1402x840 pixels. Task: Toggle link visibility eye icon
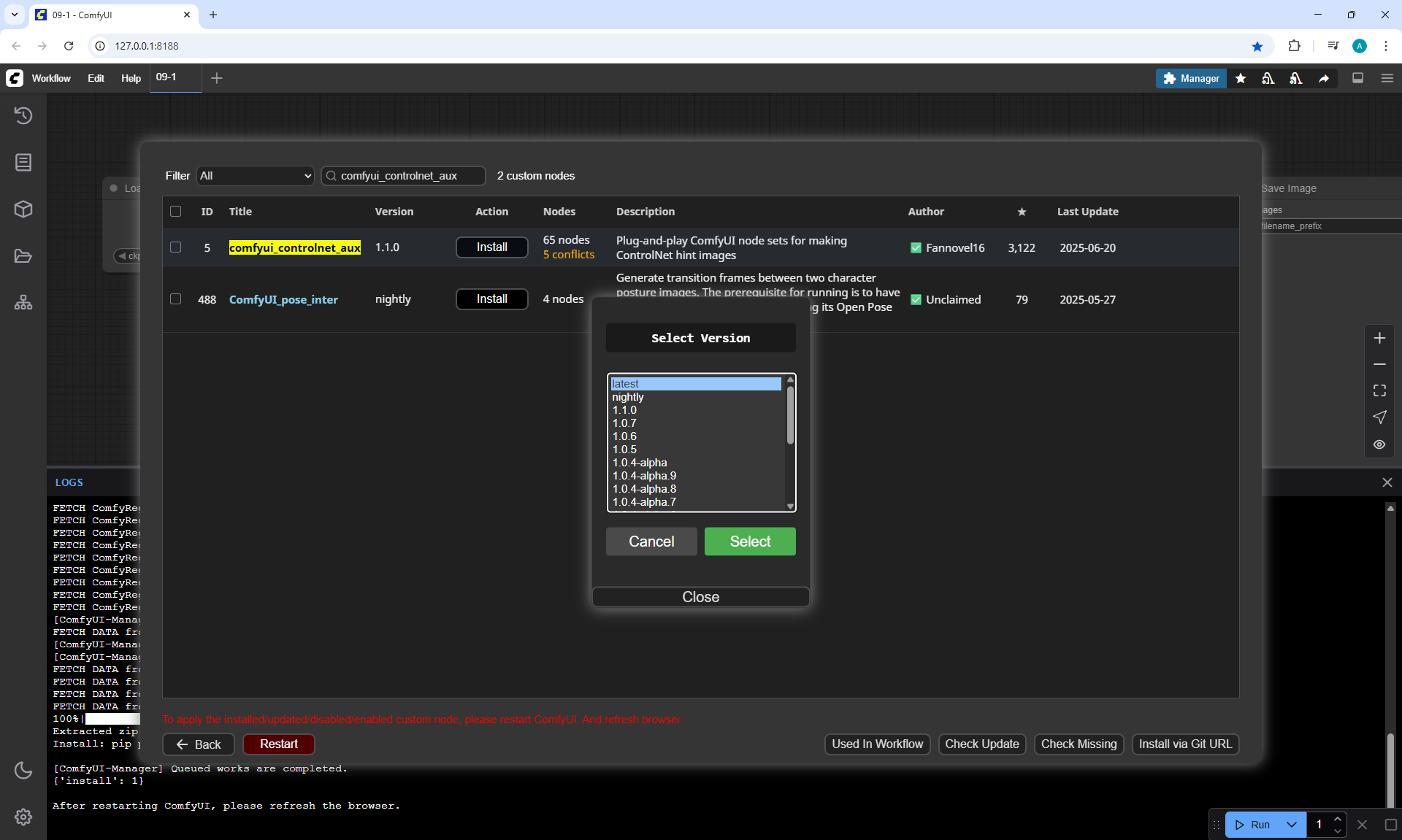pyautogui.click(x=1379, y=444)
